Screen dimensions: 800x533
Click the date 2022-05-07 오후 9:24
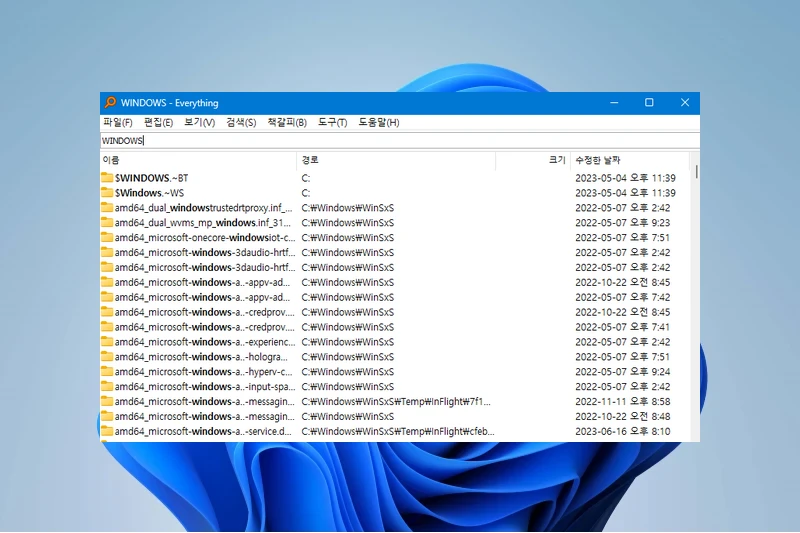click(622, 372)
